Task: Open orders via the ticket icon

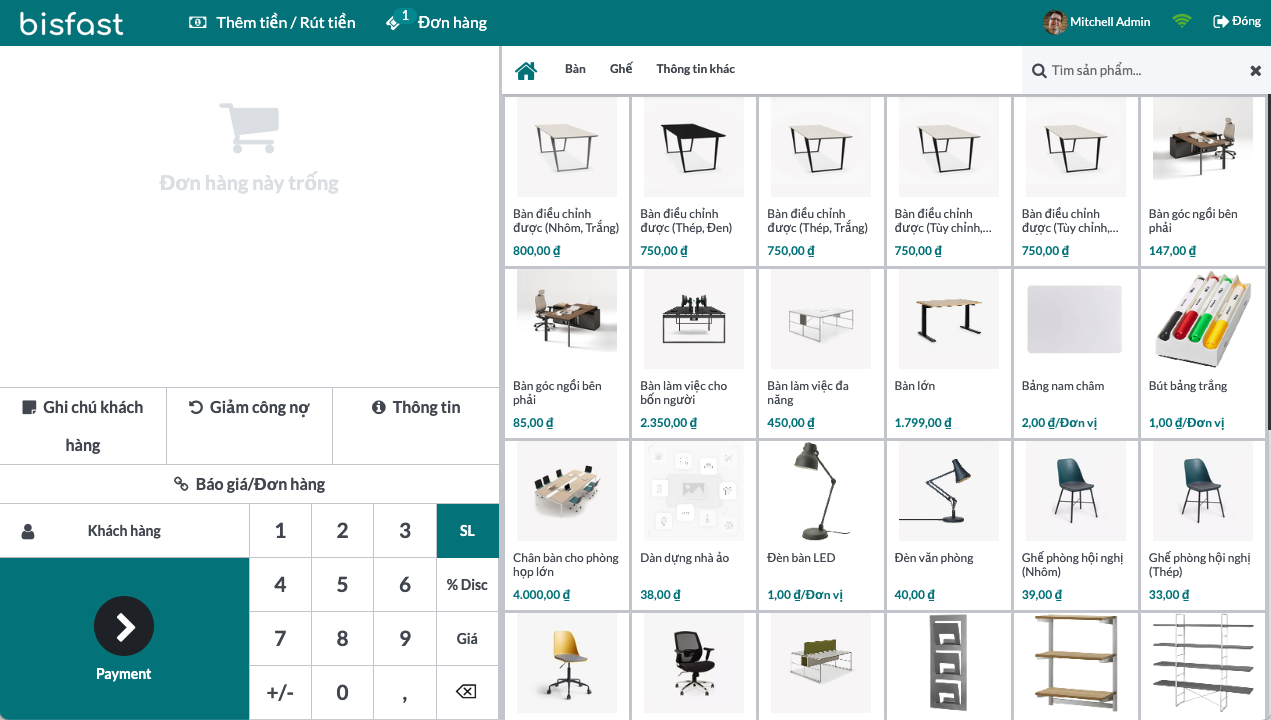Action: coord(394,22)
